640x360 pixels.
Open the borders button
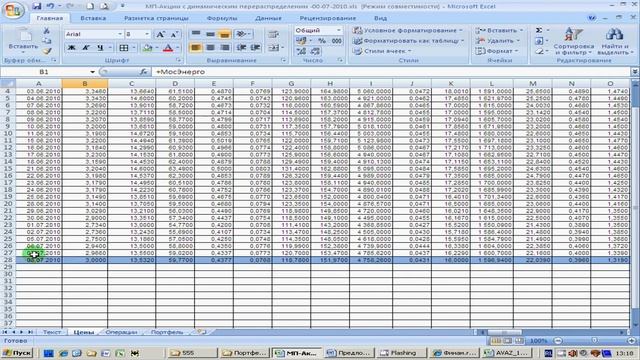[x=124, y=48]
